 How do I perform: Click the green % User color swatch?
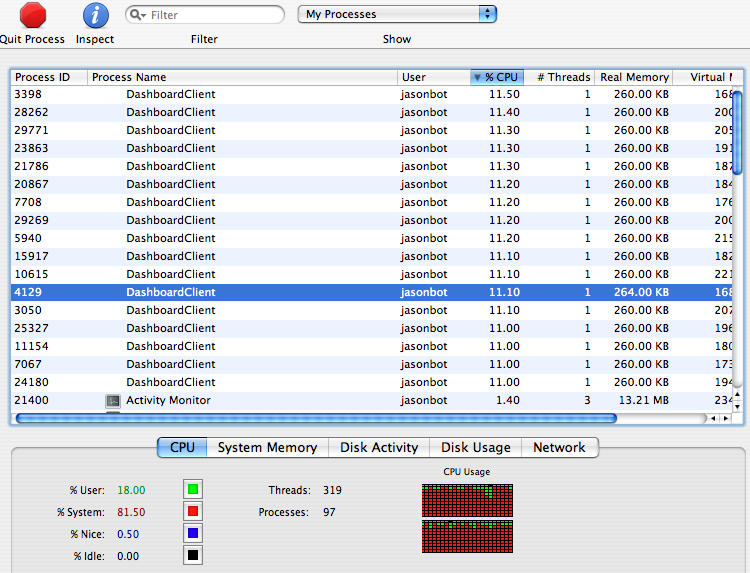pos(193,489)
